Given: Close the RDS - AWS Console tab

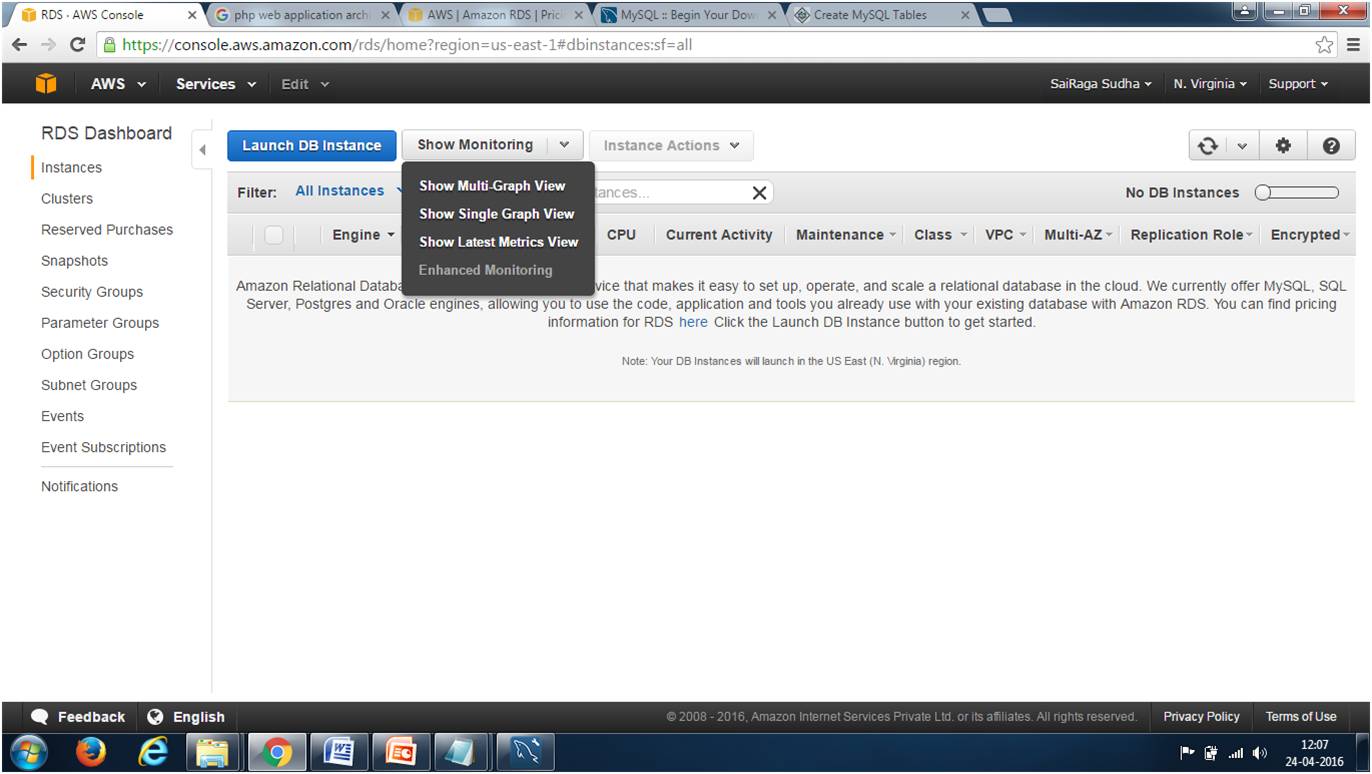Looking at the screenshot, I should [x=192, y=15].
